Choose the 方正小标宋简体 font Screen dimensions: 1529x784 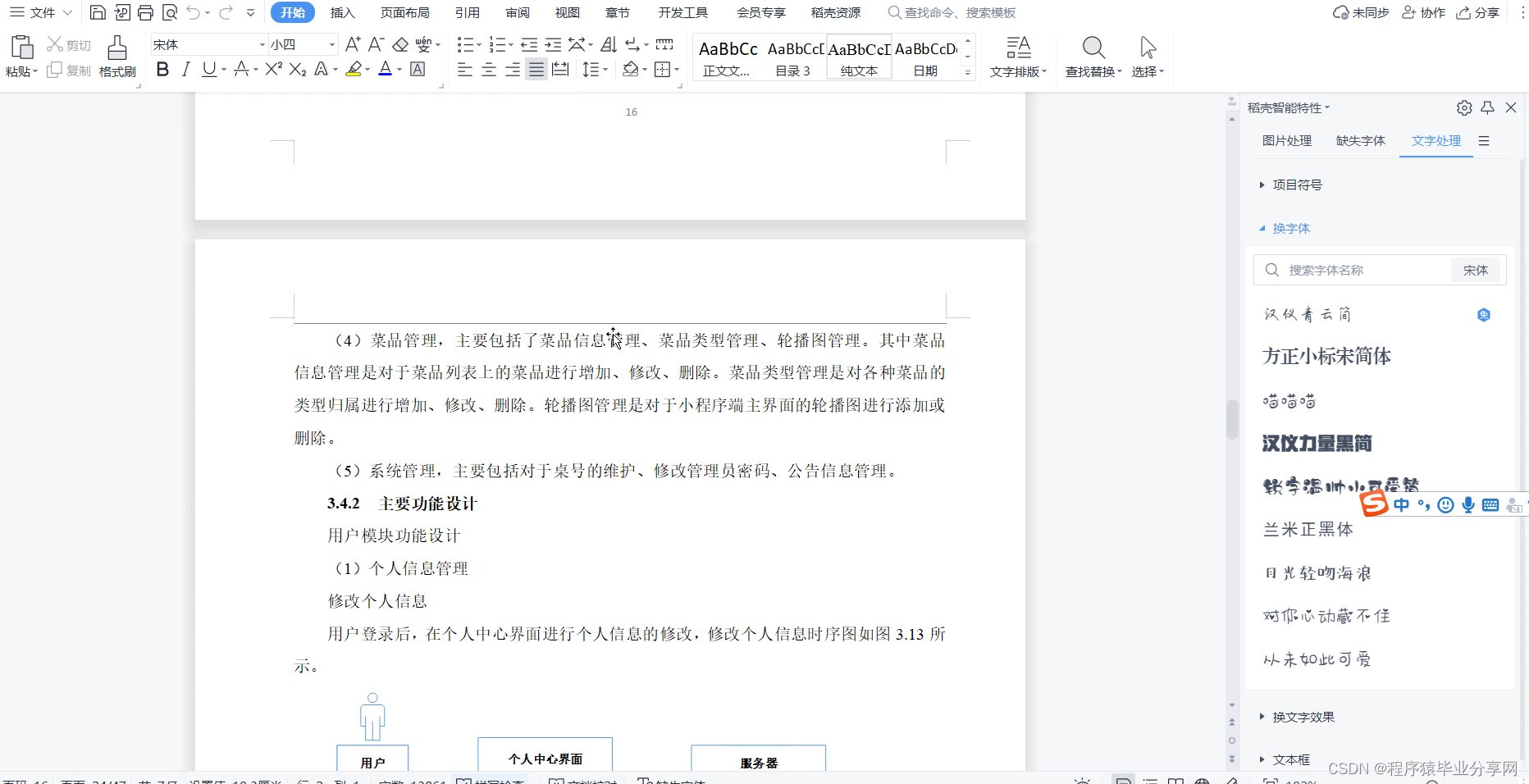[1326, 356]
